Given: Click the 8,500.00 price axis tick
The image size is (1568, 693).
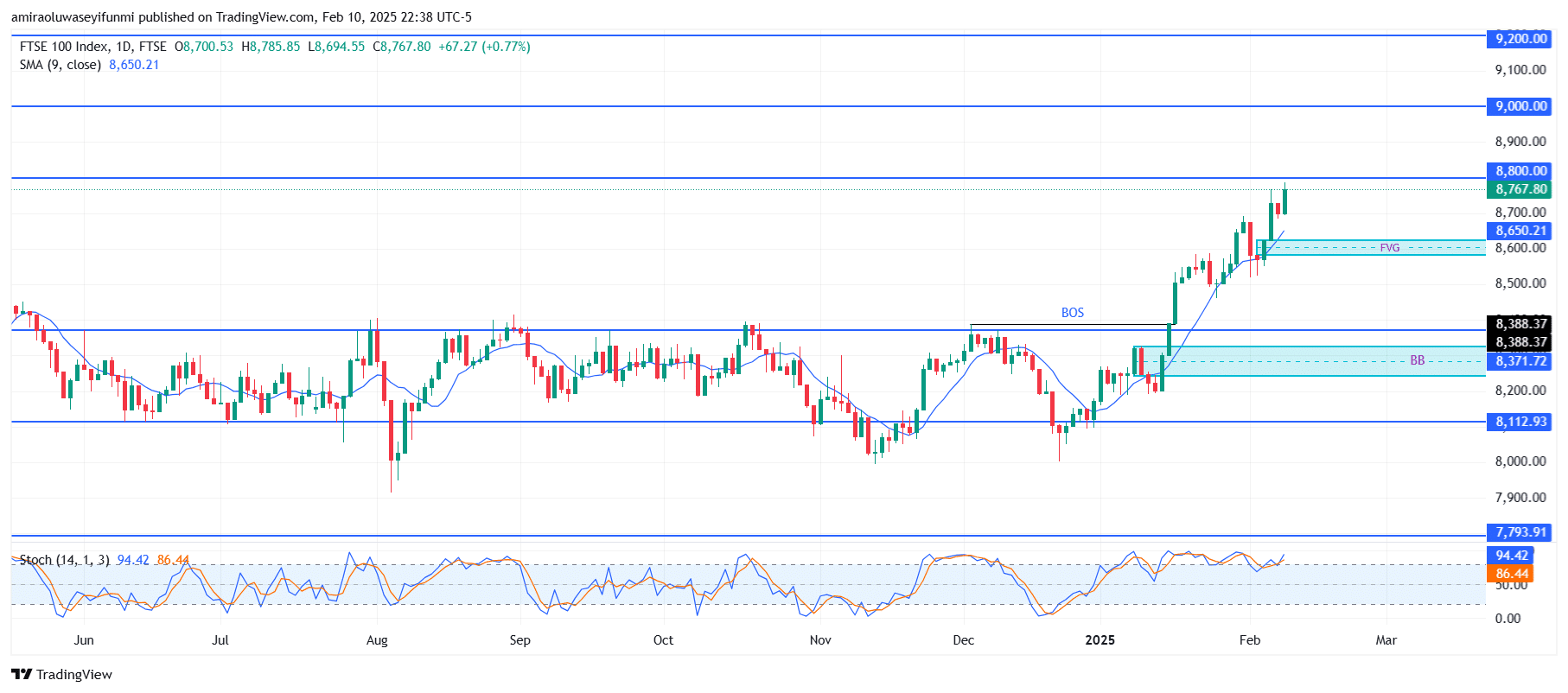Looking at the screenshot, I should (1520, 283).
